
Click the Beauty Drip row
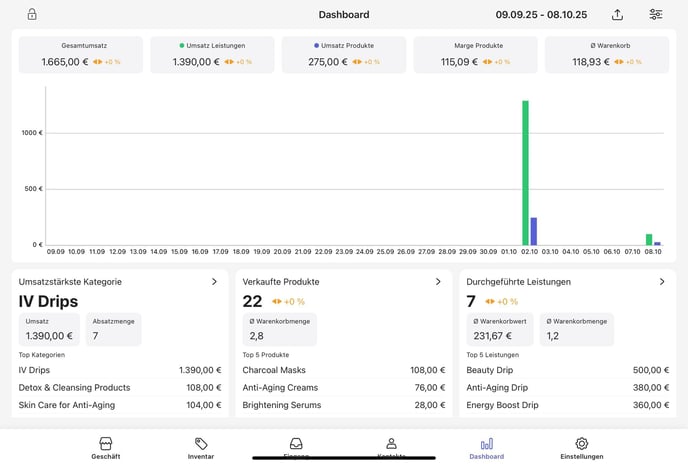[x=567, y=370]
